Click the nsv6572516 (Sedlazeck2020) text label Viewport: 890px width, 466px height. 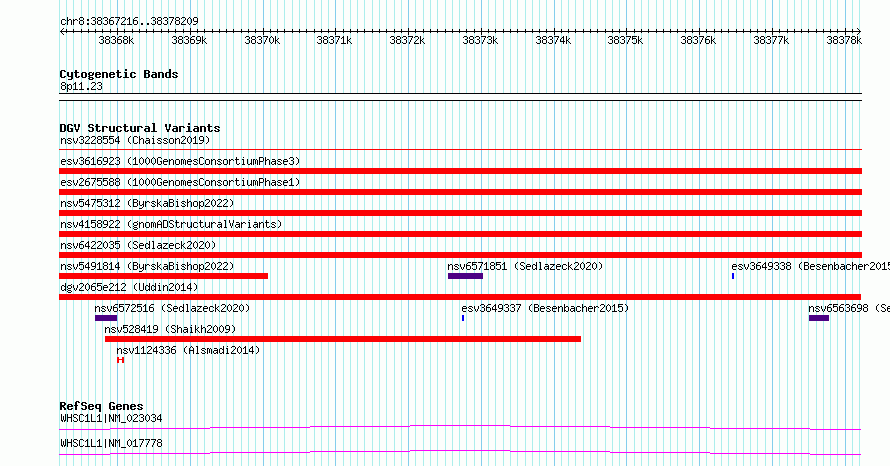point(172,308)
